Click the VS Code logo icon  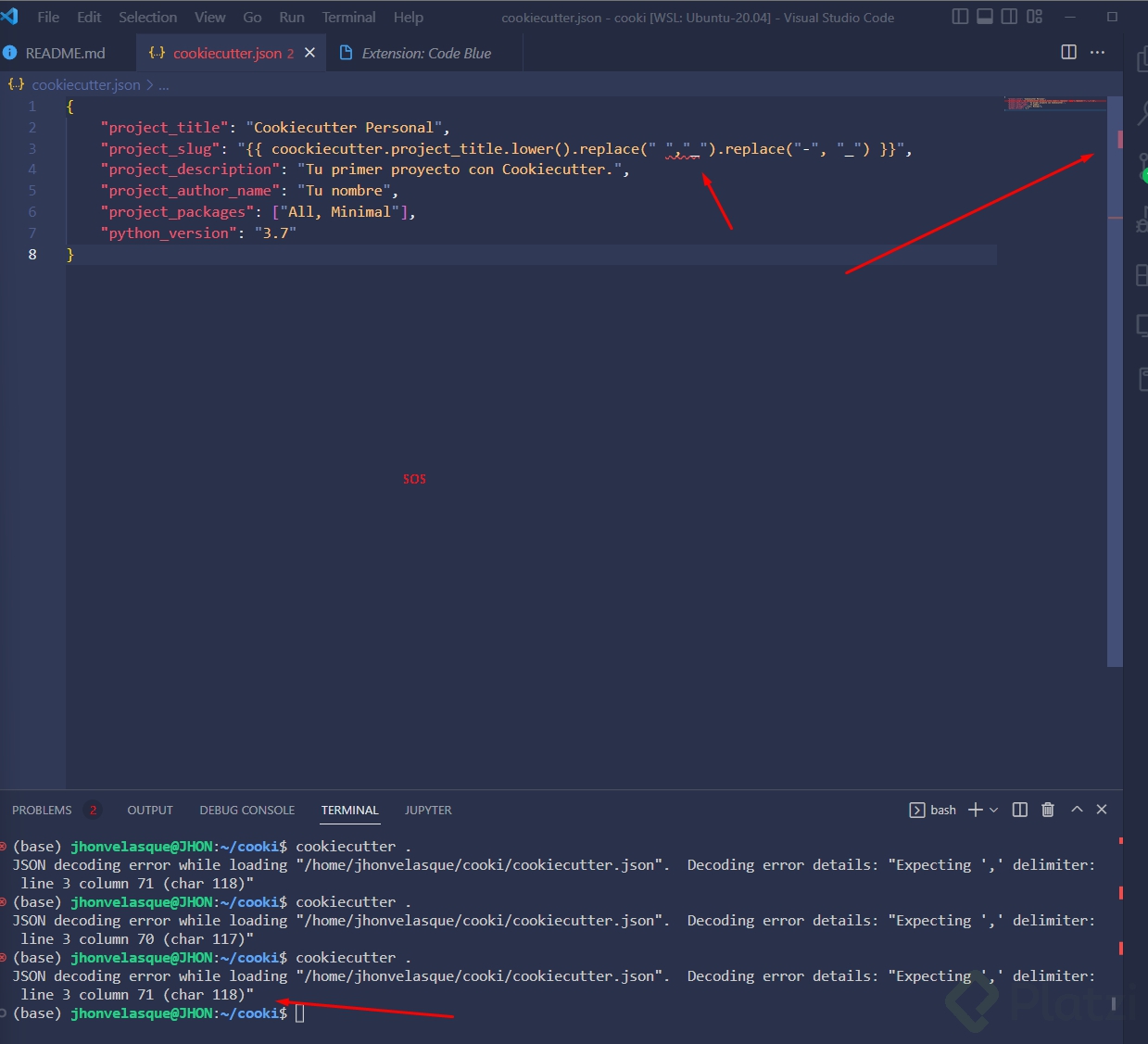tap(10, 17)
